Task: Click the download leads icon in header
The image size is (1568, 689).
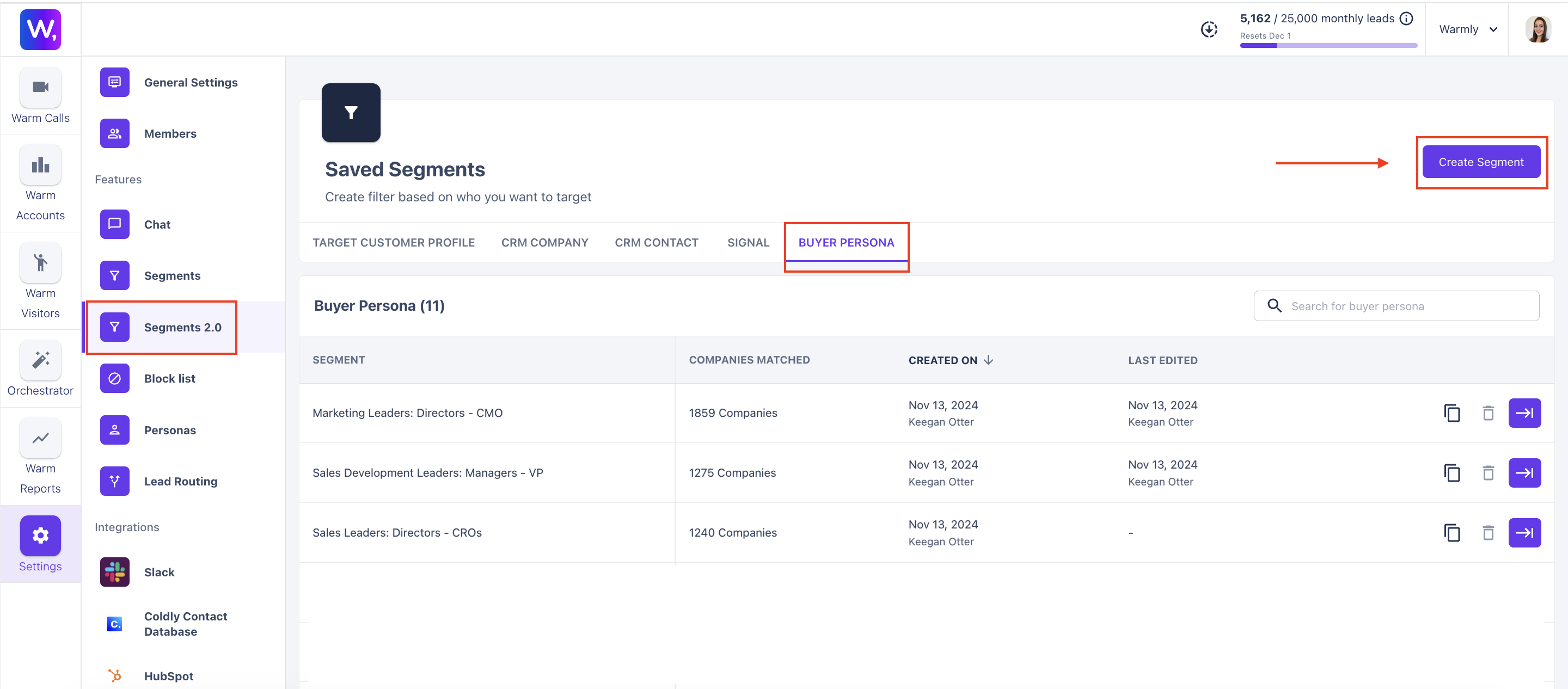Action: [1209, 29]
